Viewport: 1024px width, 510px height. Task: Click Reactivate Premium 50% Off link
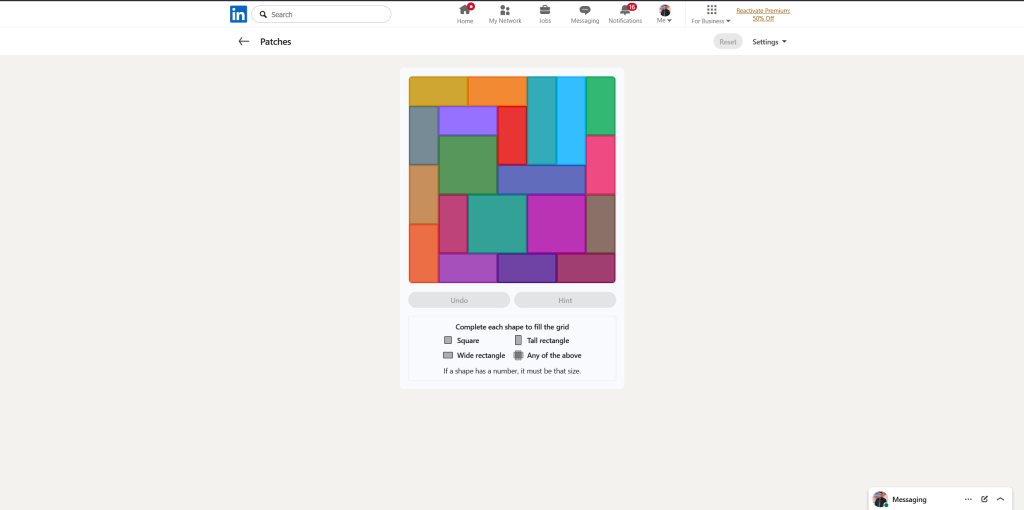pos(763,14)
